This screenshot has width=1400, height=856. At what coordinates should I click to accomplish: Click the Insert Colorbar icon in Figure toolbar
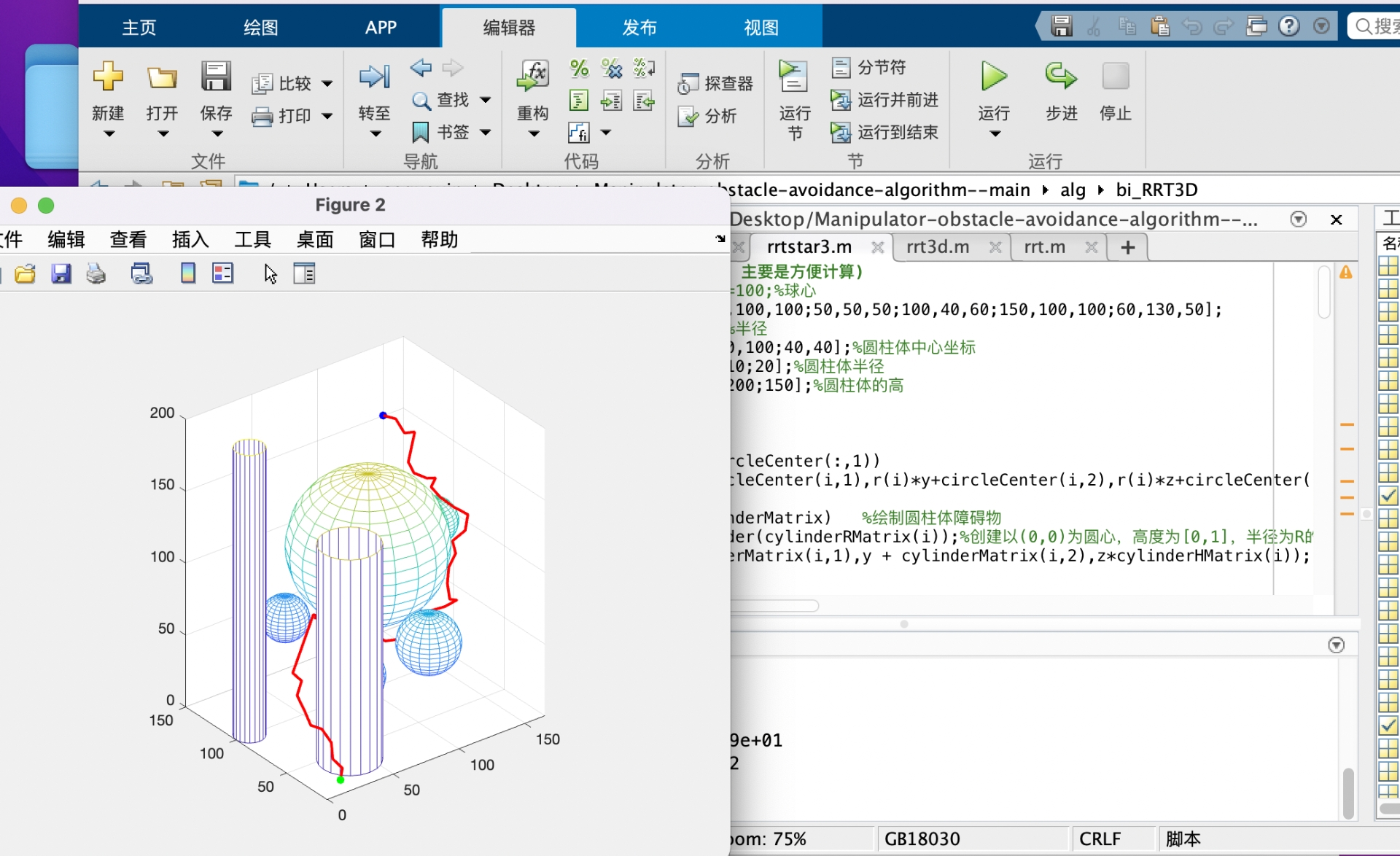pyautogui.click(x=188, y=273)
